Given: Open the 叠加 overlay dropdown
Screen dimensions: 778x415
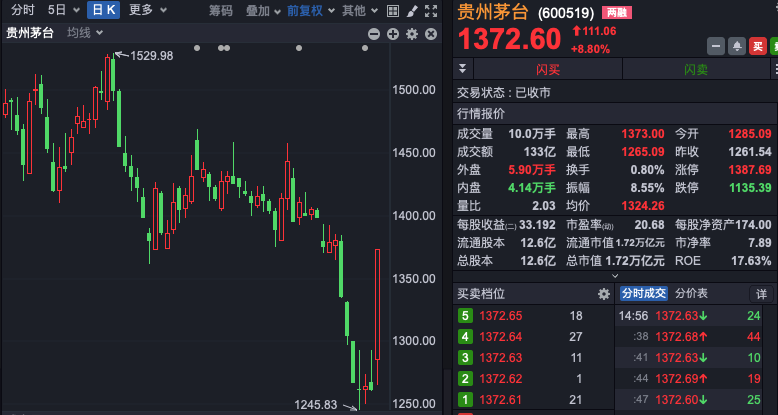Looking at the screenshot, I should click(x=263, y=10).
